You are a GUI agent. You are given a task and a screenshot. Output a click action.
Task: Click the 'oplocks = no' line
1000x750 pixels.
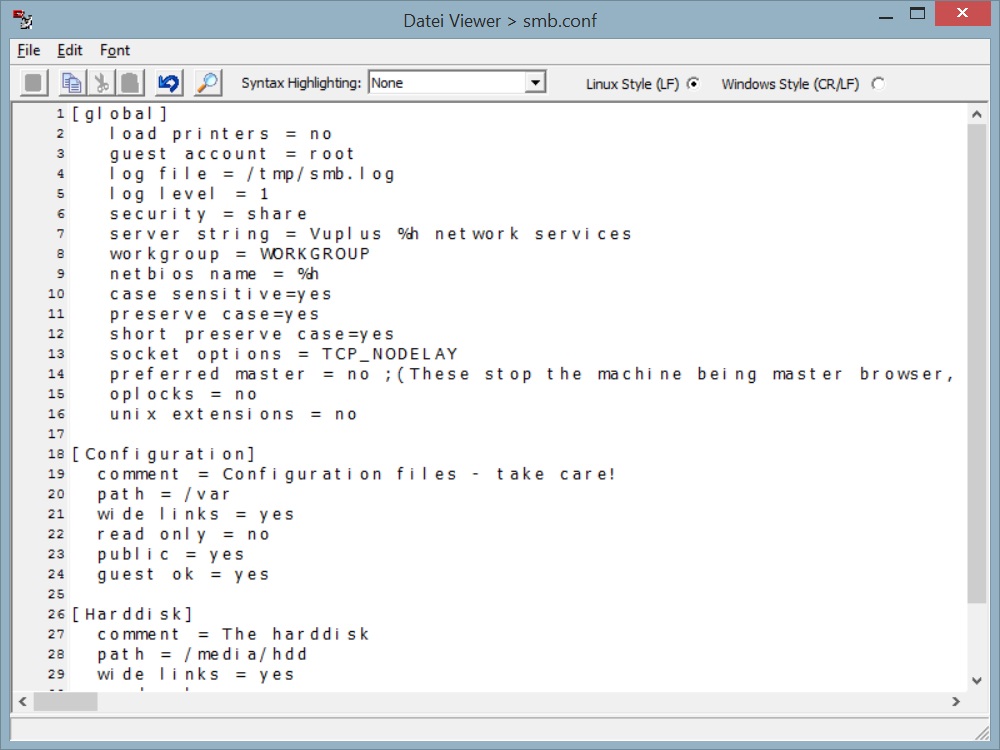183,394
